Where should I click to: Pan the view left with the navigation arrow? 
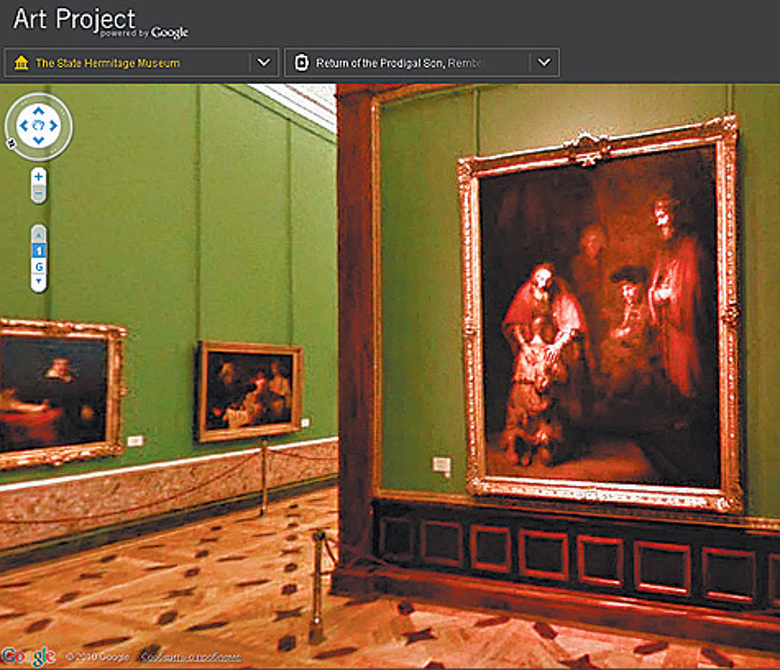pos(23,126)
